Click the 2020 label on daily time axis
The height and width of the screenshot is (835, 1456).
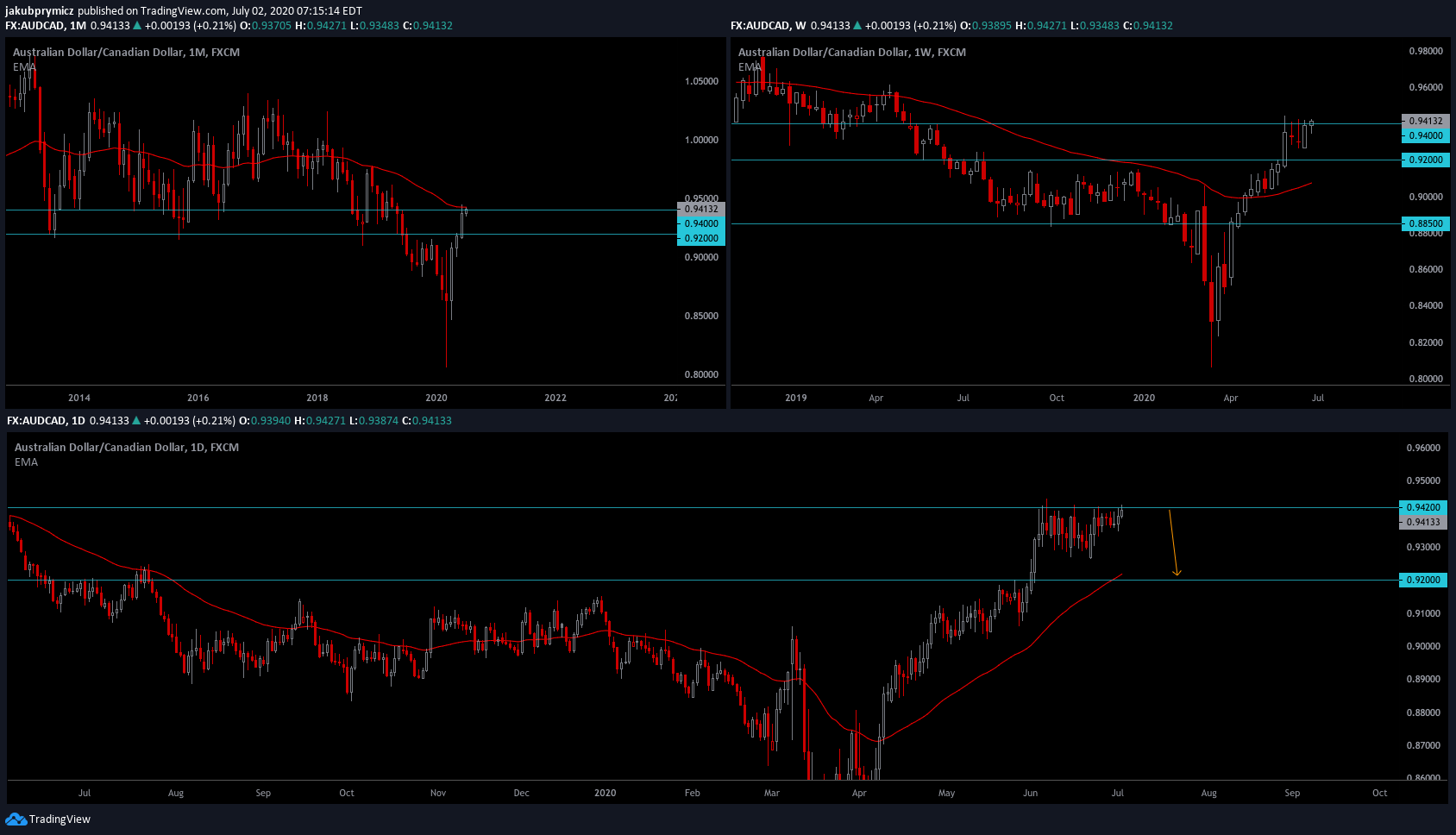606,793
